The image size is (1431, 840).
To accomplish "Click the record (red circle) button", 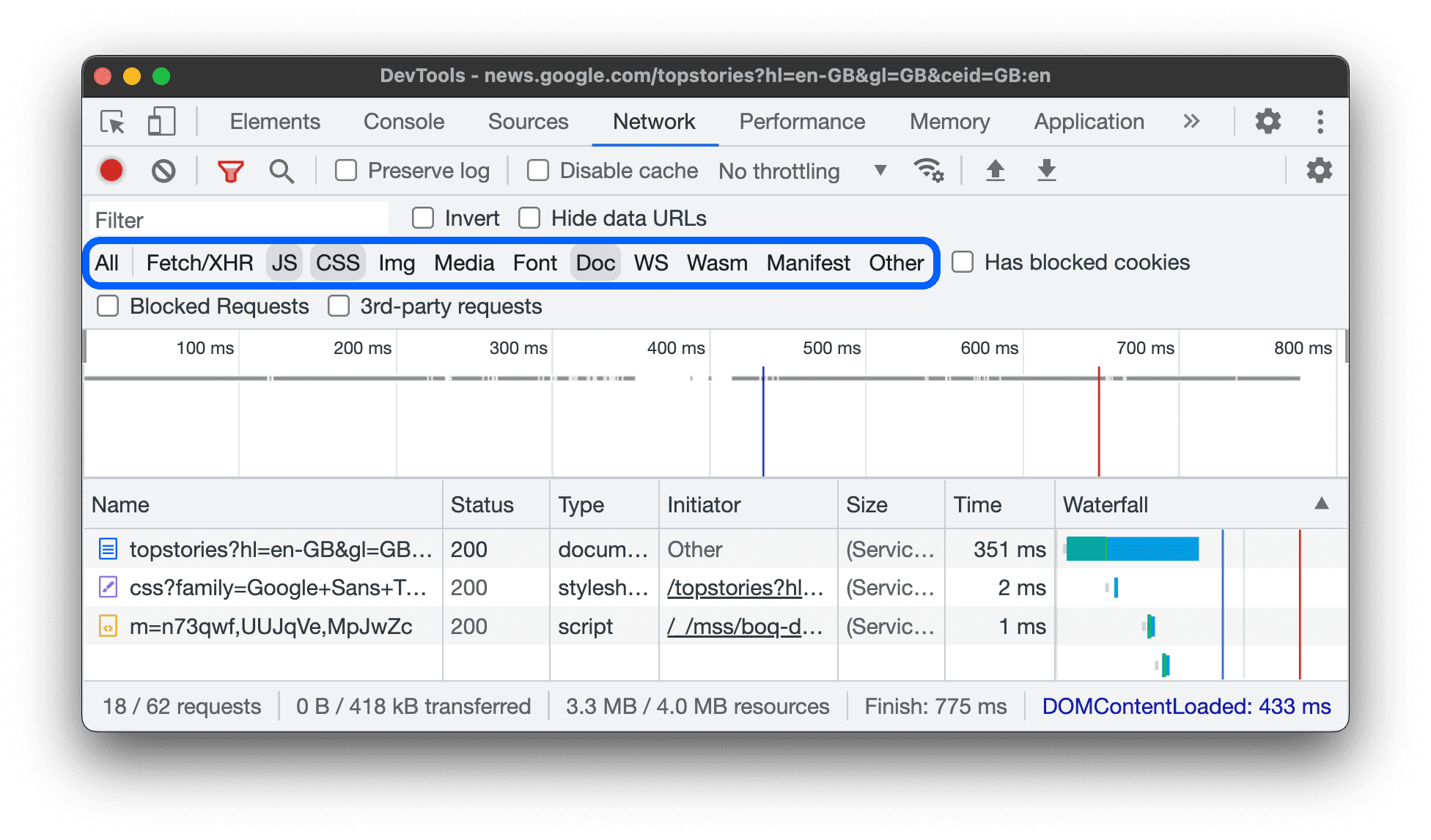I will coord(111,171).
